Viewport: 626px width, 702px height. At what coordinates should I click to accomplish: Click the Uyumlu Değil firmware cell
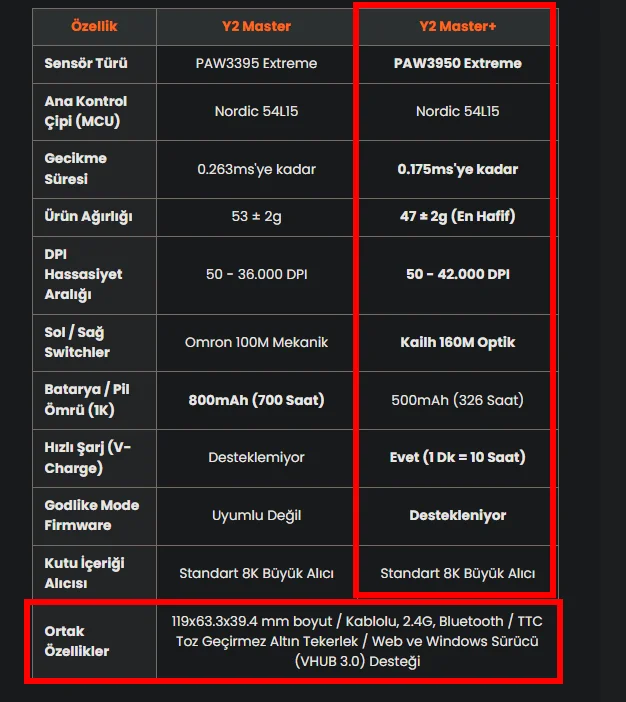click(x=256, y=516)
